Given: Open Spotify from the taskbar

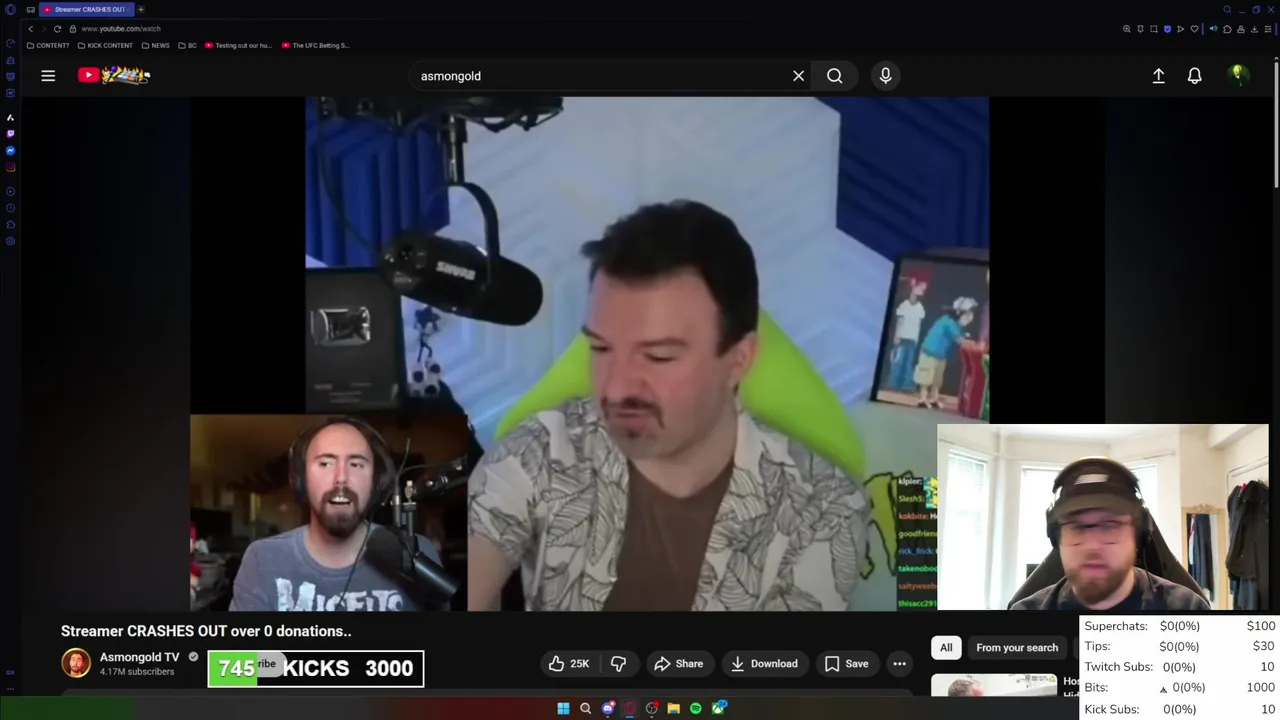Looking at the screenshot, I should 695,708.
